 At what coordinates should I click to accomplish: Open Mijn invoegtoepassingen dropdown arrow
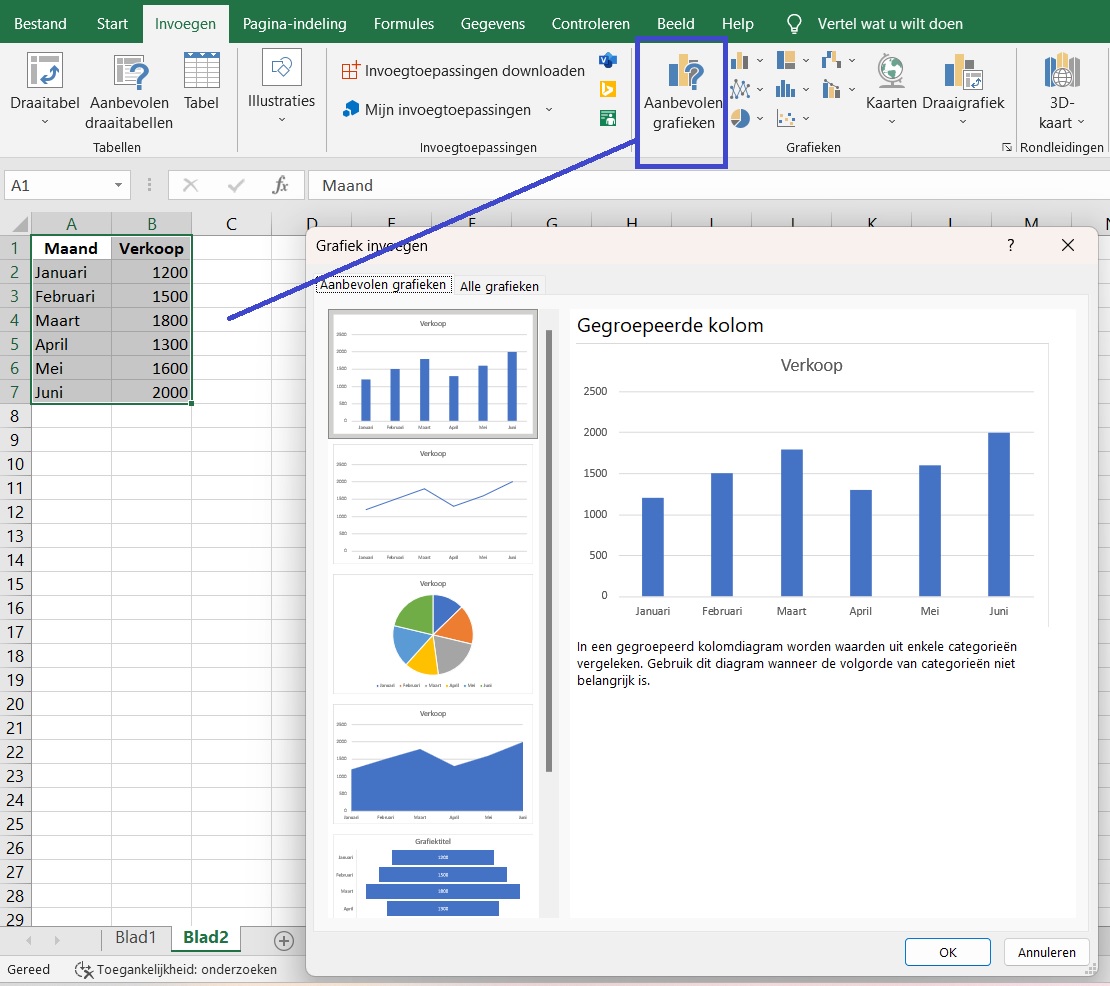pyautogui.click(x=549, y=110)
